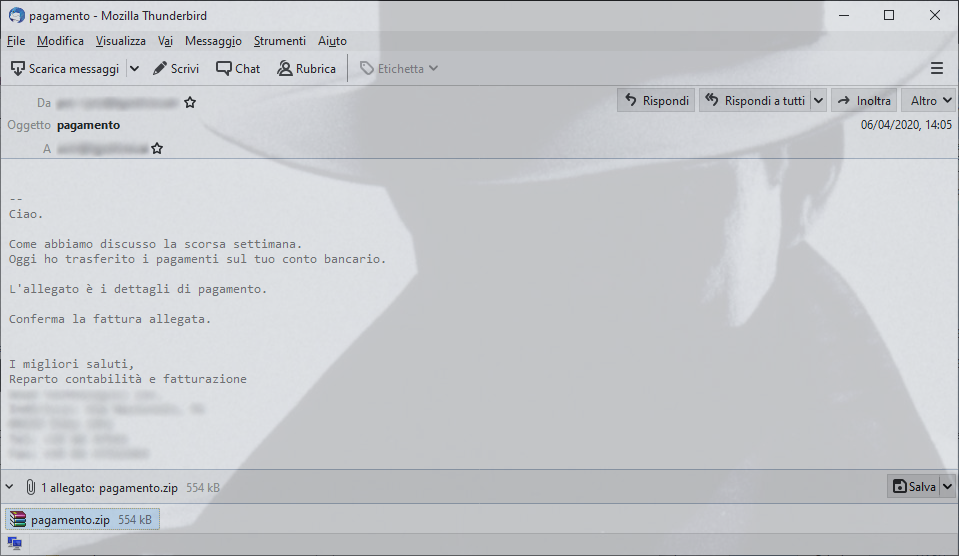Open the Rubrica address book
The image size is (959, 556).
pyautogui.click(x=306, y=69)
